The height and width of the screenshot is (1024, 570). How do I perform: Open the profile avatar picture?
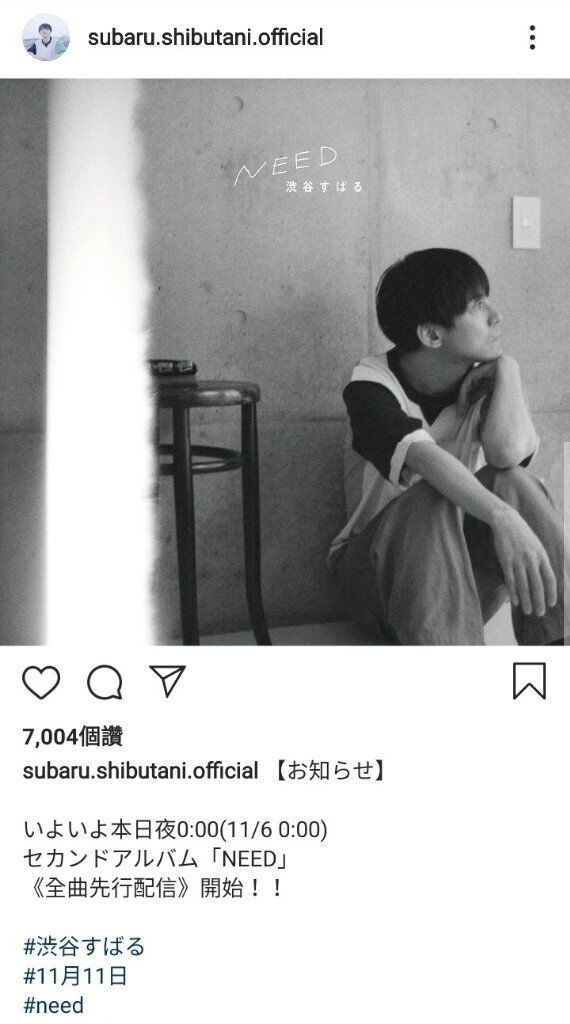[x=46, y=37]
